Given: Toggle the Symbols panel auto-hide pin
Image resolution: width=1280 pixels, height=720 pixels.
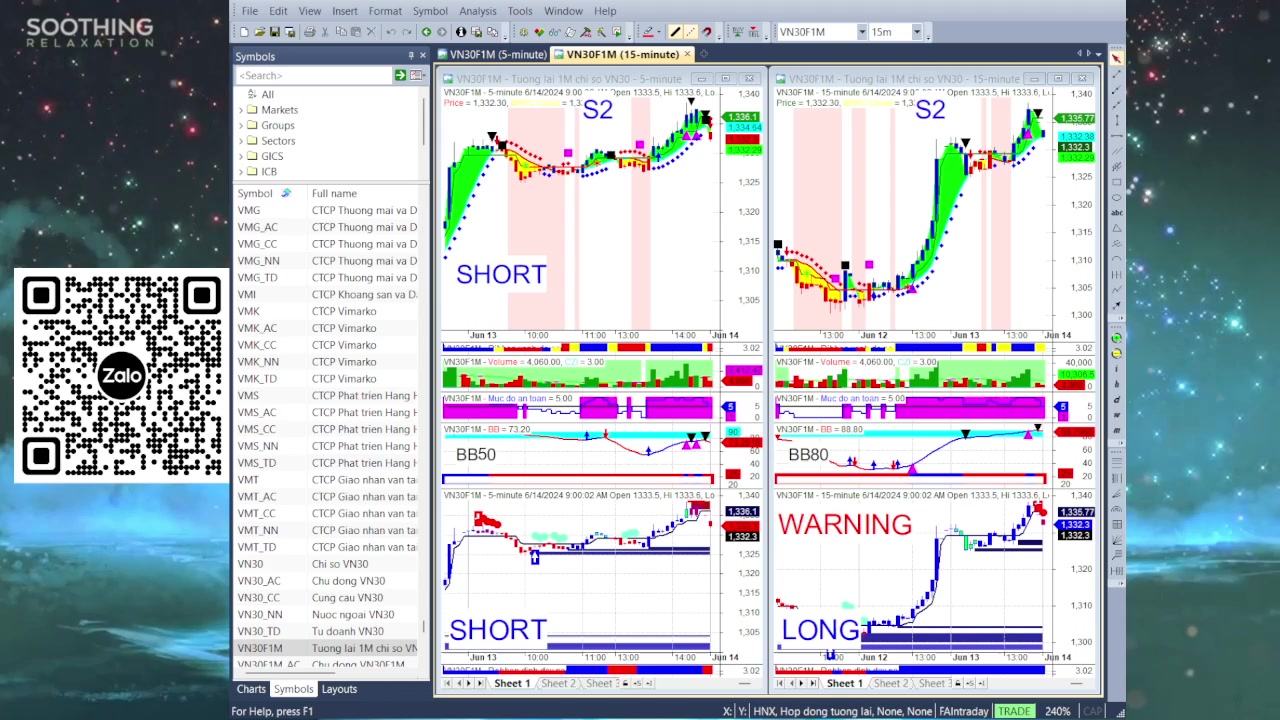Looking at the screenshot, I should 410,56.
